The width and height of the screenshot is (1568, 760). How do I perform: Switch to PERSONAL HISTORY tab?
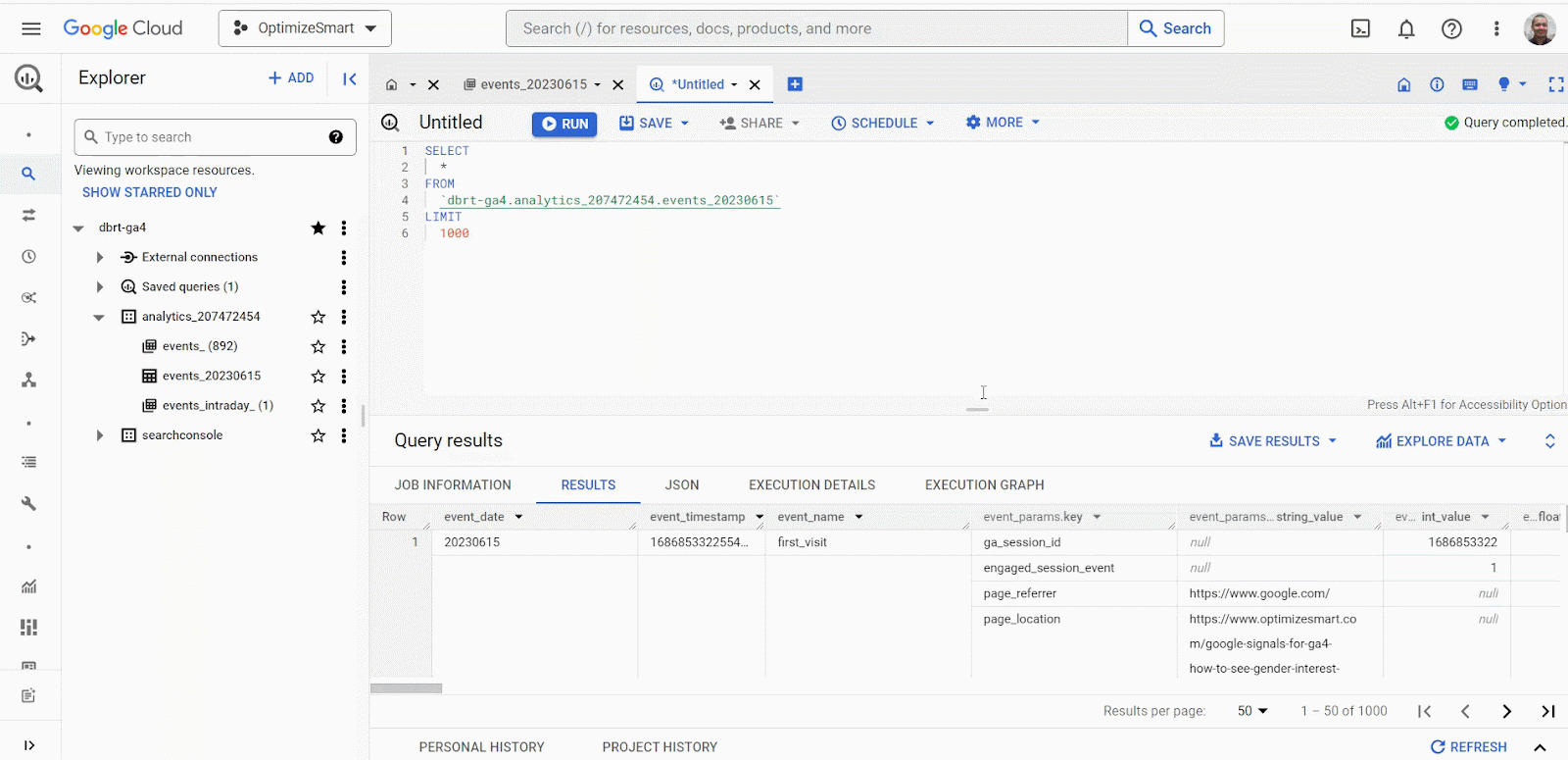(x=481, y=747)
